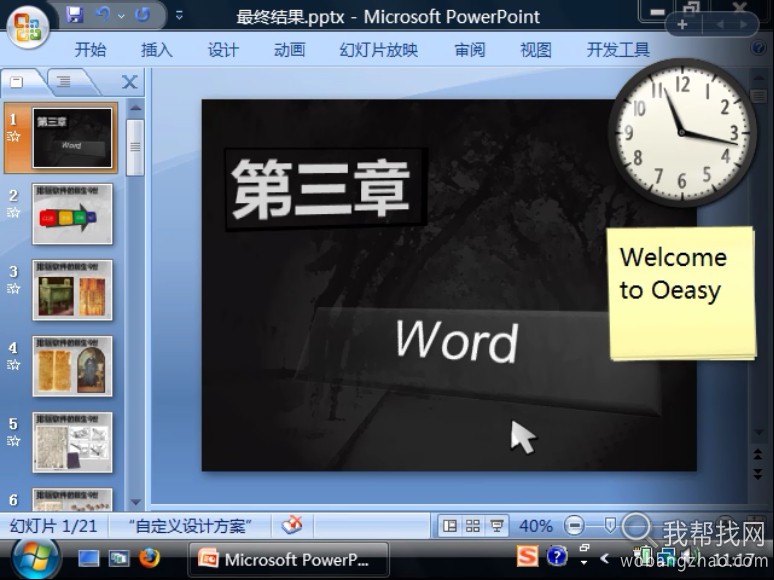Screen dimensions: 774x580
Task: Customize the Quick Access Toolbar
Action: 179,16
